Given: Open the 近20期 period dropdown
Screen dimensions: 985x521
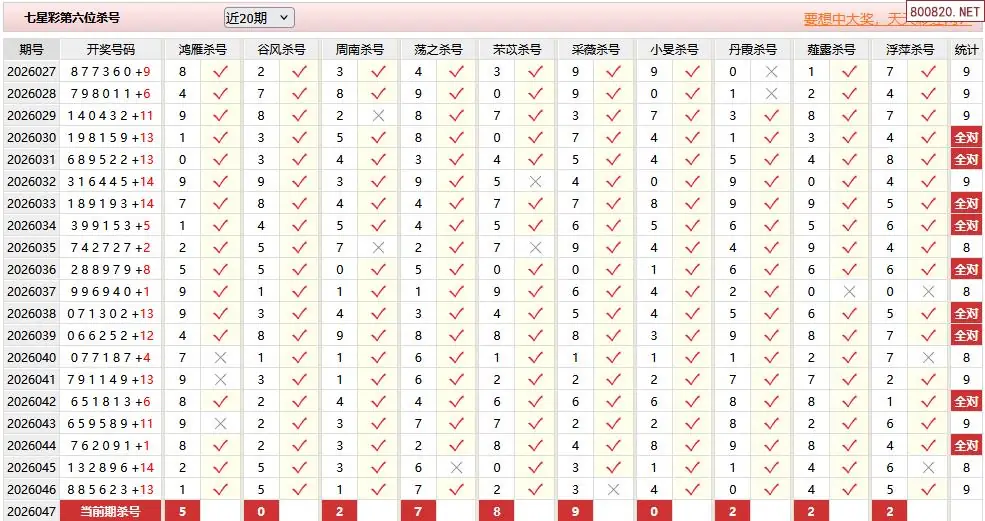Looking at the screenshot, I should 259,17.
